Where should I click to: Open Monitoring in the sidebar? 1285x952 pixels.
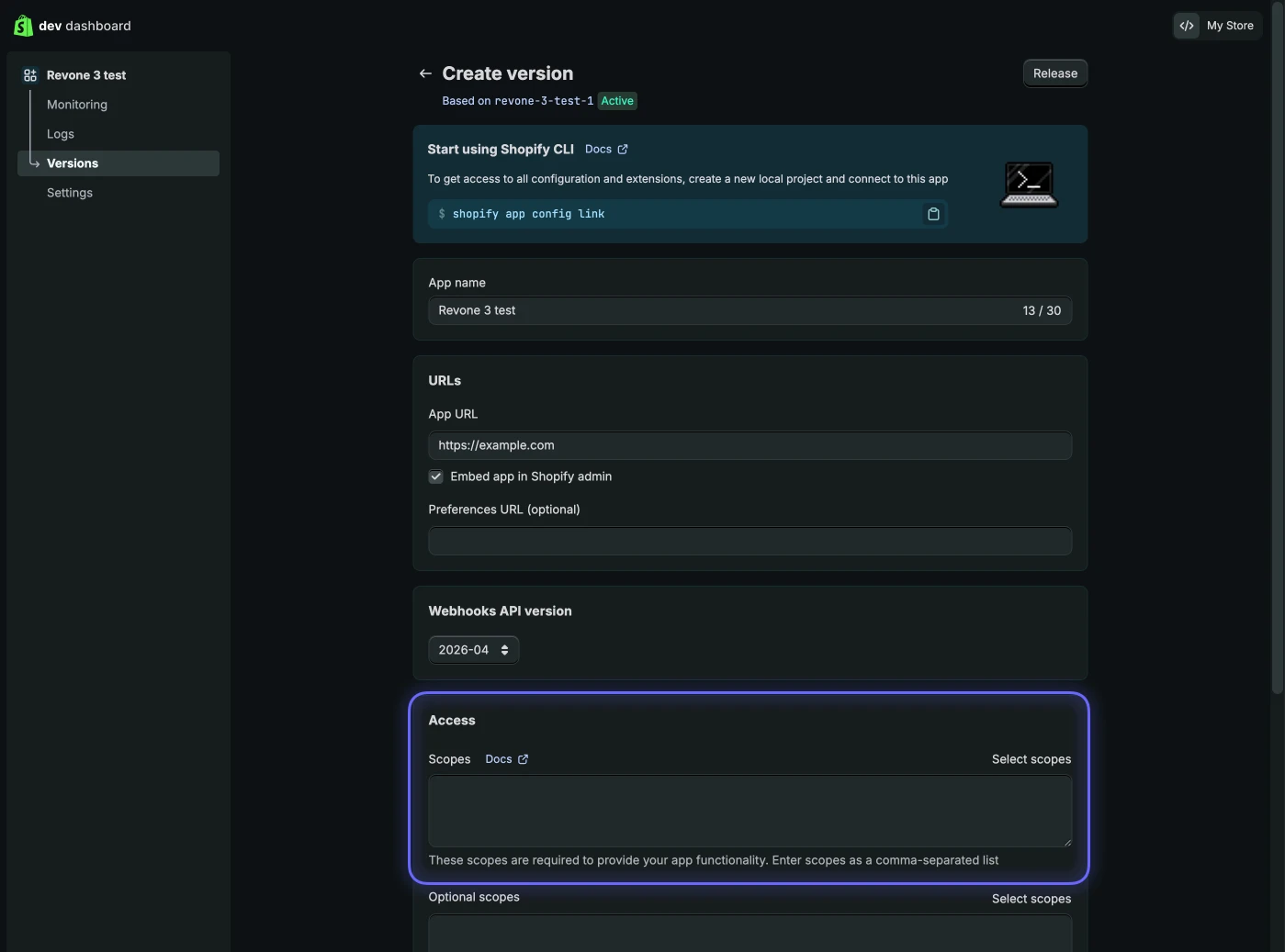point(77,105)
